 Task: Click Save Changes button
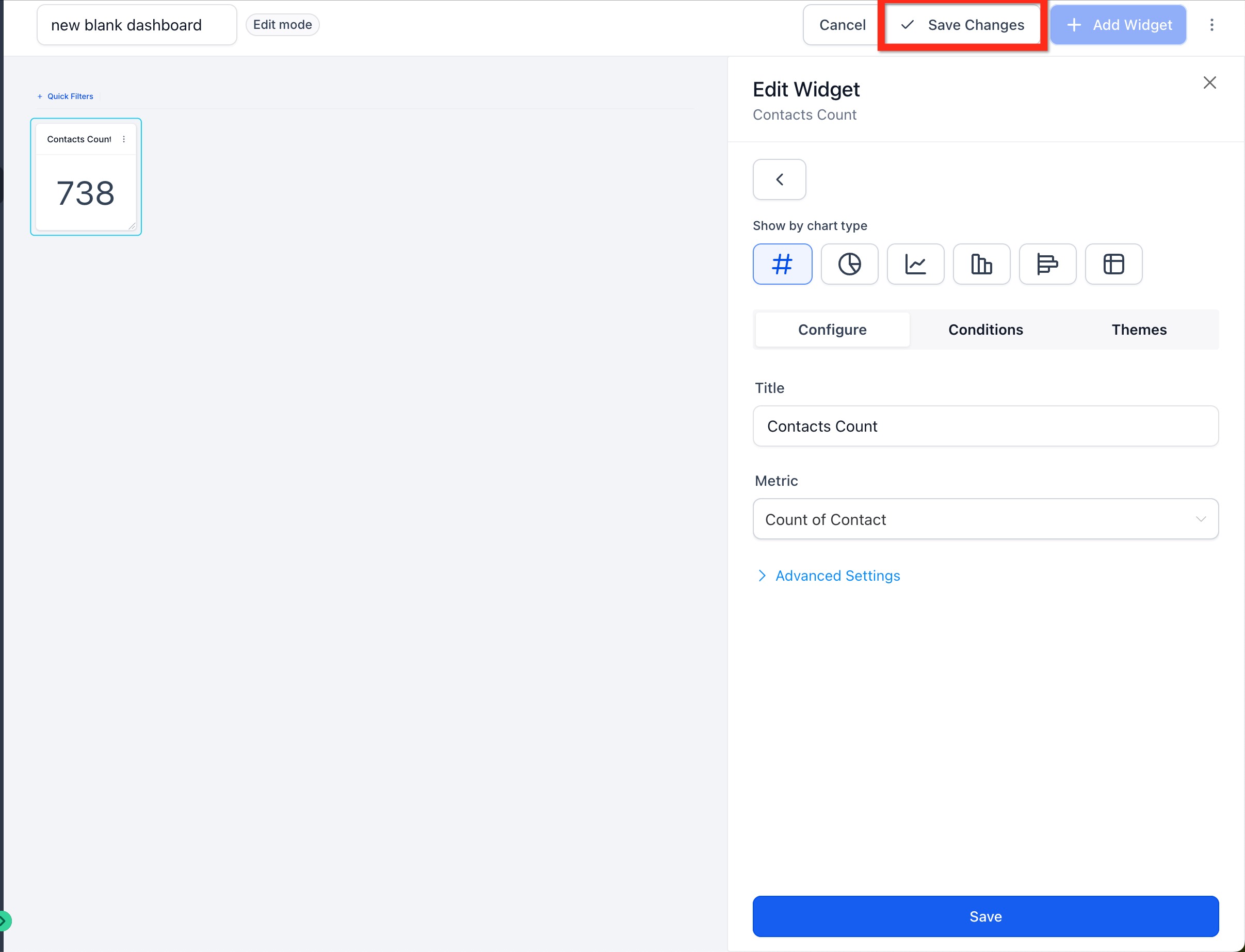coord(962,25)
